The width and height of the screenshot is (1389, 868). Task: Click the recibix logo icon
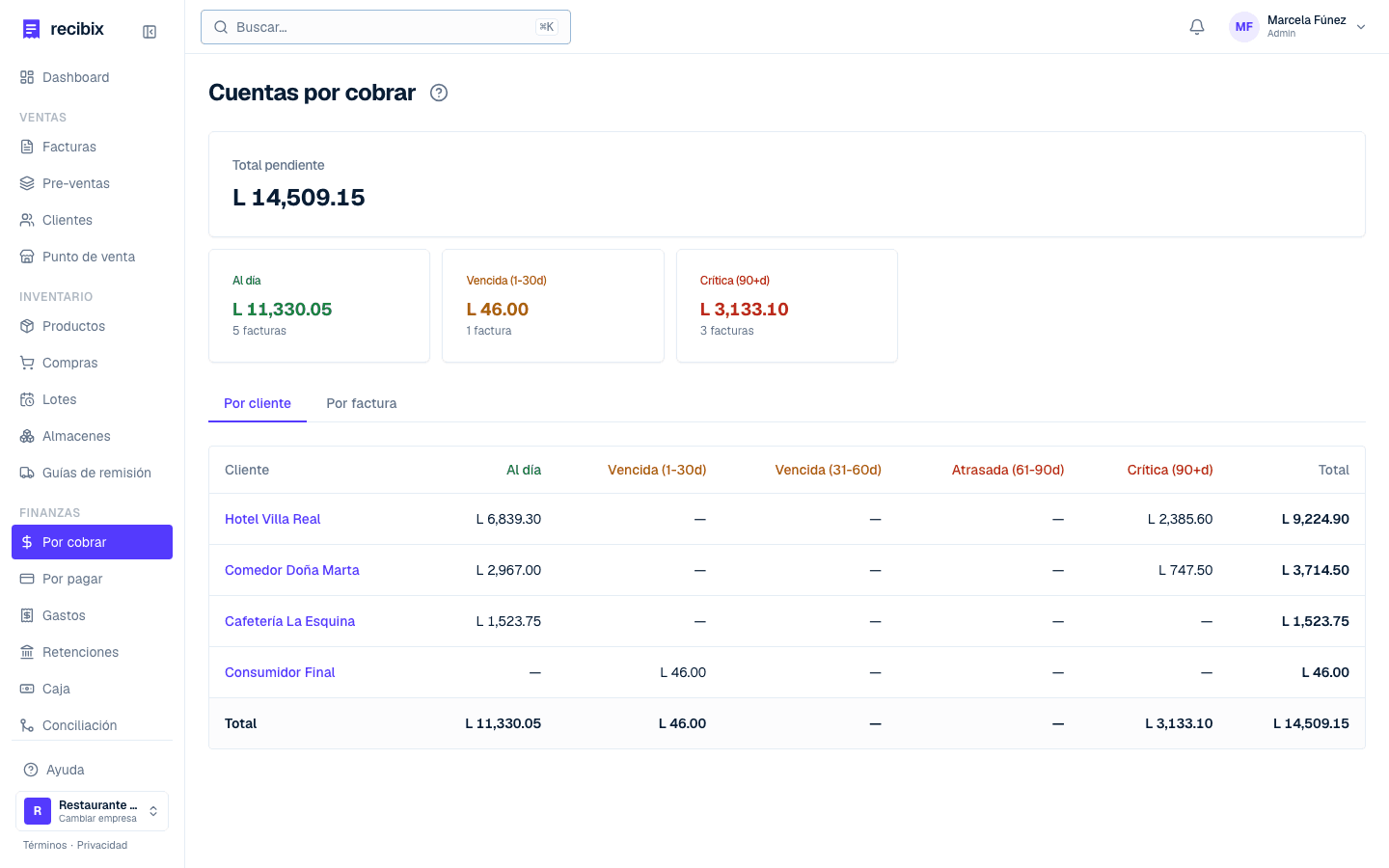click(32, 29)
